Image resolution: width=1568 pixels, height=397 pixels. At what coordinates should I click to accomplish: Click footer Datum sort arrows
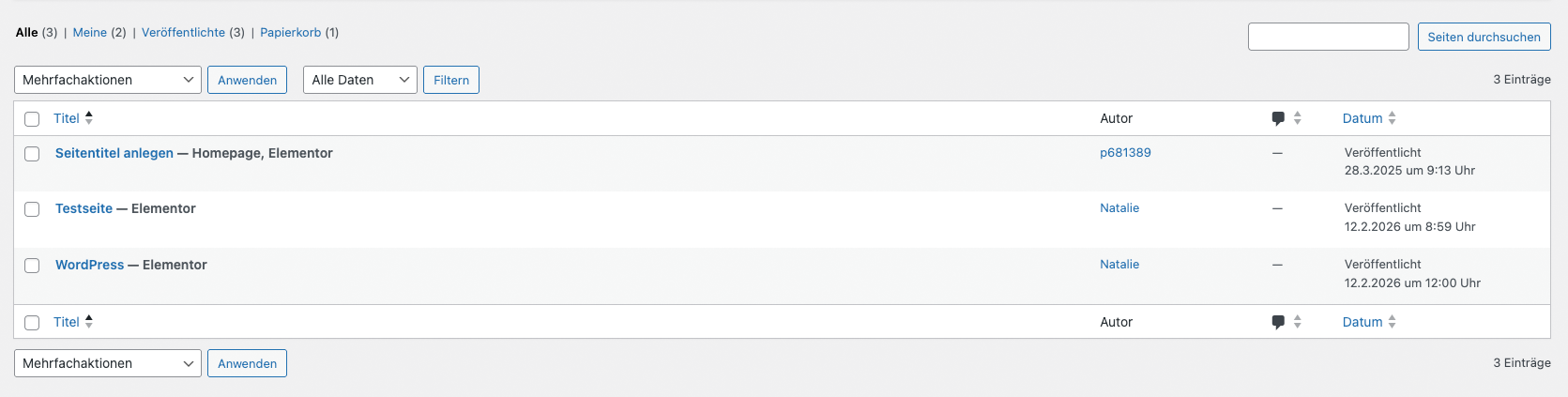1393,322
